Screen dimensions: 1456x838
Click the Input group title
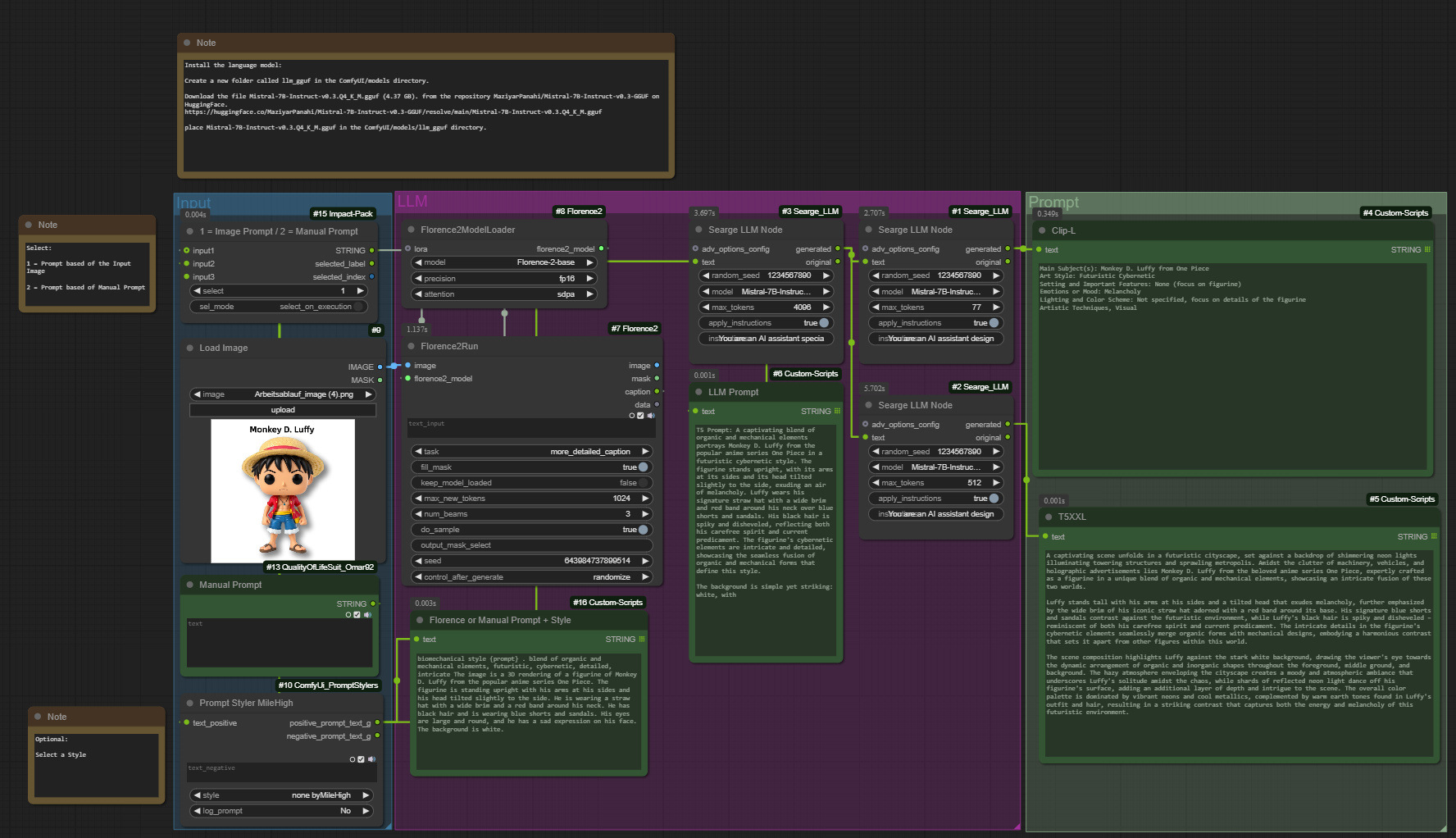click(x=193, y=203)
